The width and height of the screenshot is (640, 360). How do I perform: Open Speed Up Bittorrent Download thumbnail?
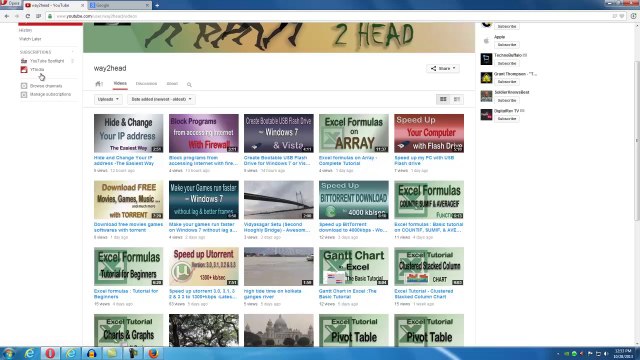(x=354, y=200)
